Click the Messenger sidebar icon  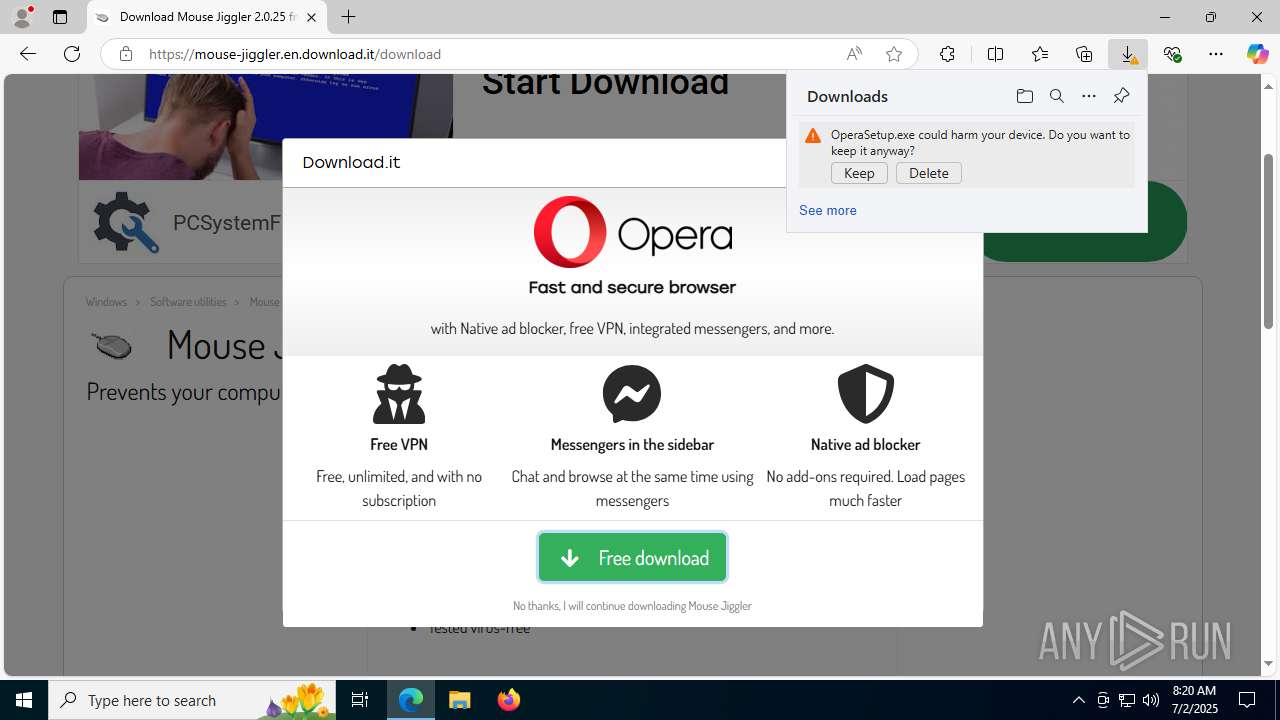pyautogui.click(x=632, y=394)
